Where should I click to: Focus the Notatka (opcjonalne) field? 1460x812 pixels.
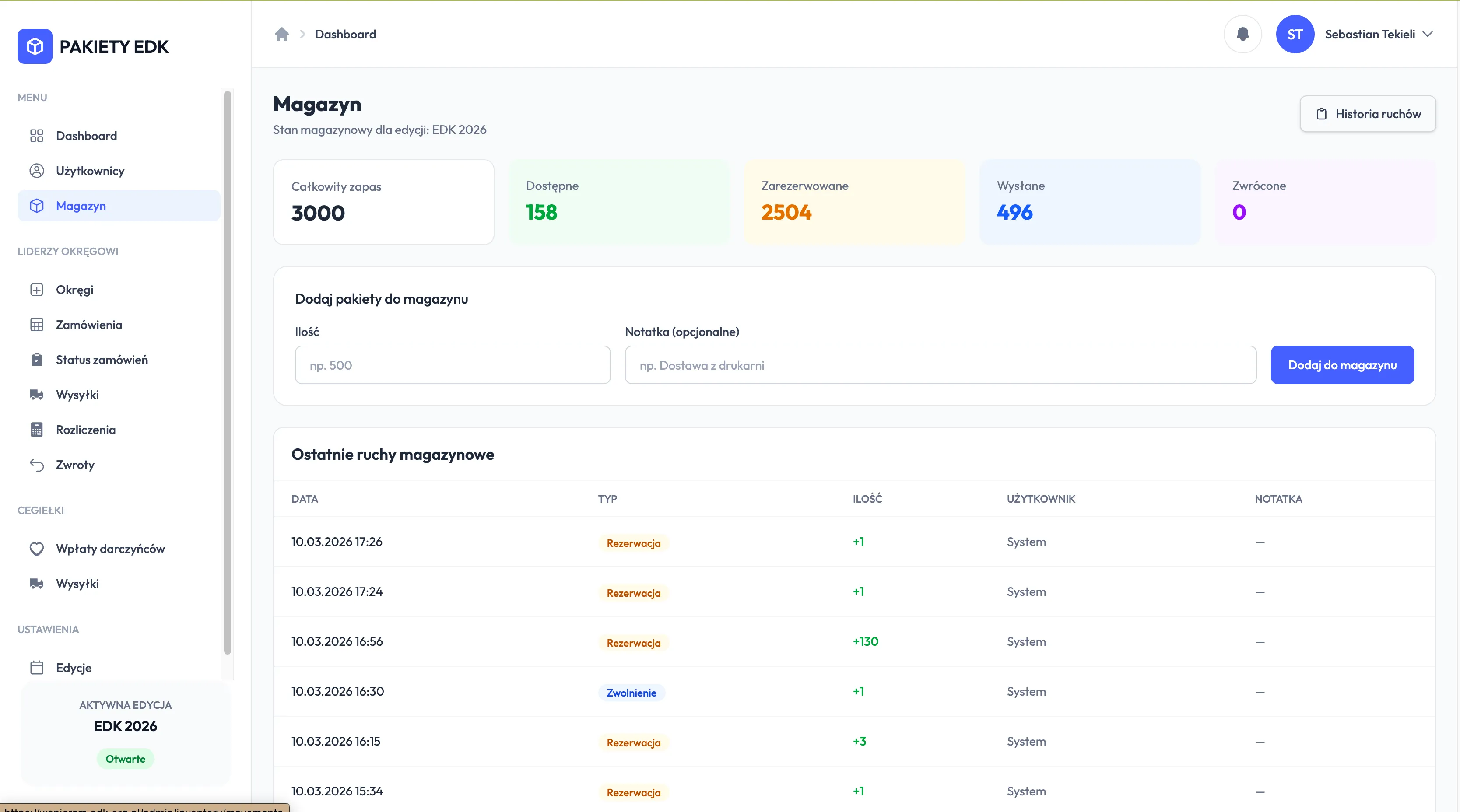940,365
